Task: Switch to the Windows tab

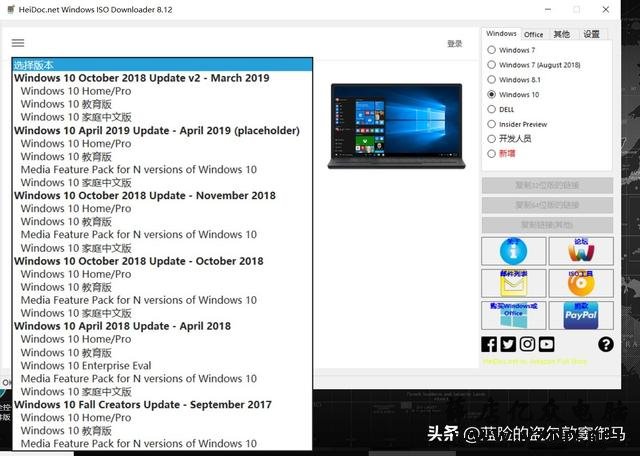Action: click(501, 33)
